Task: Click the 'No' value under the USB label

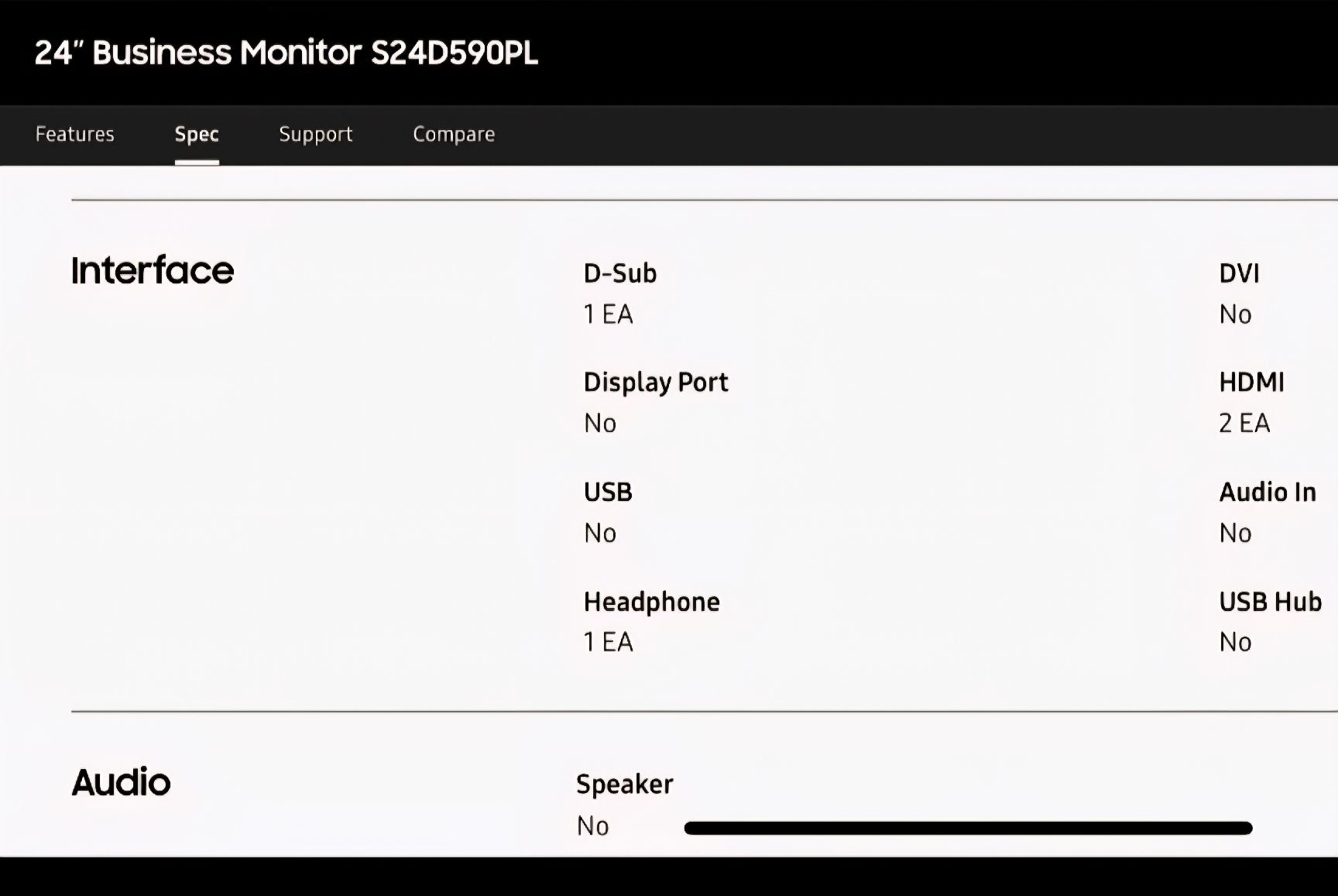Action: pos(600,534)
